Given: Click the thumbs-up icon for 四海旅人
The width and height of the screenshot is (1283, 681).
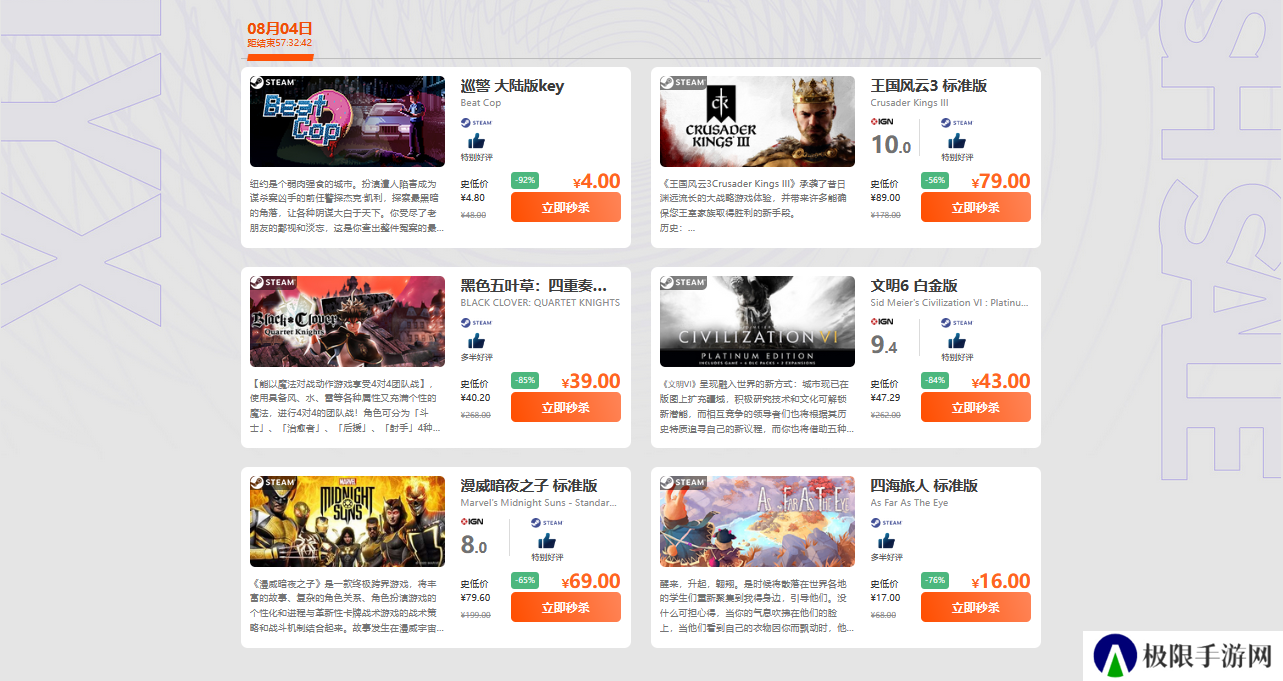Looking at the screenshot, I should coord(886,541).
